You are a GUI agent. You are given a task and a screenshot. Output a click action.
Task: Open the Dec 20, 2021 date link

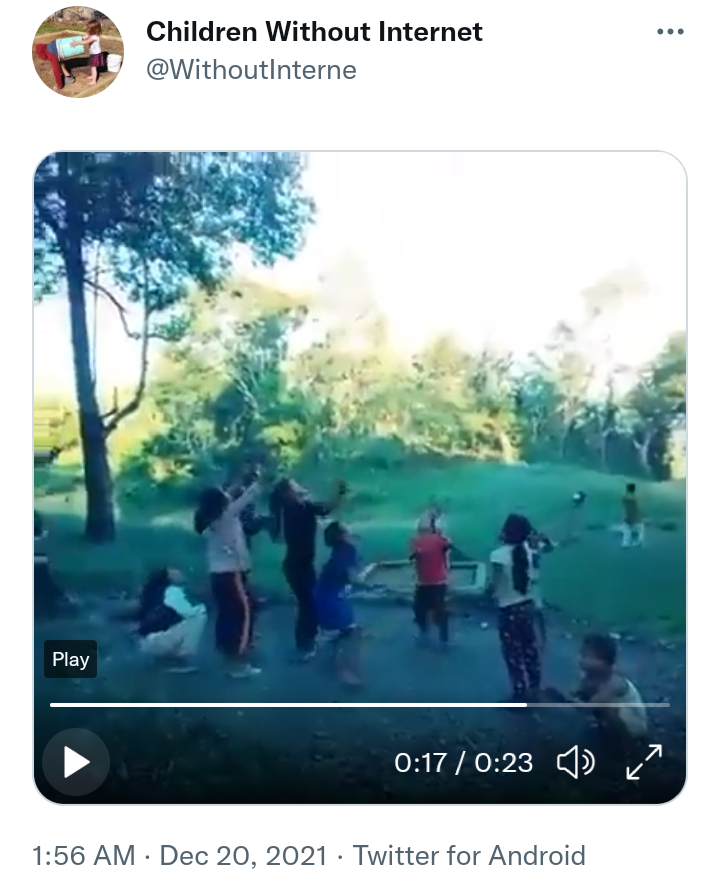coord(244,855)
